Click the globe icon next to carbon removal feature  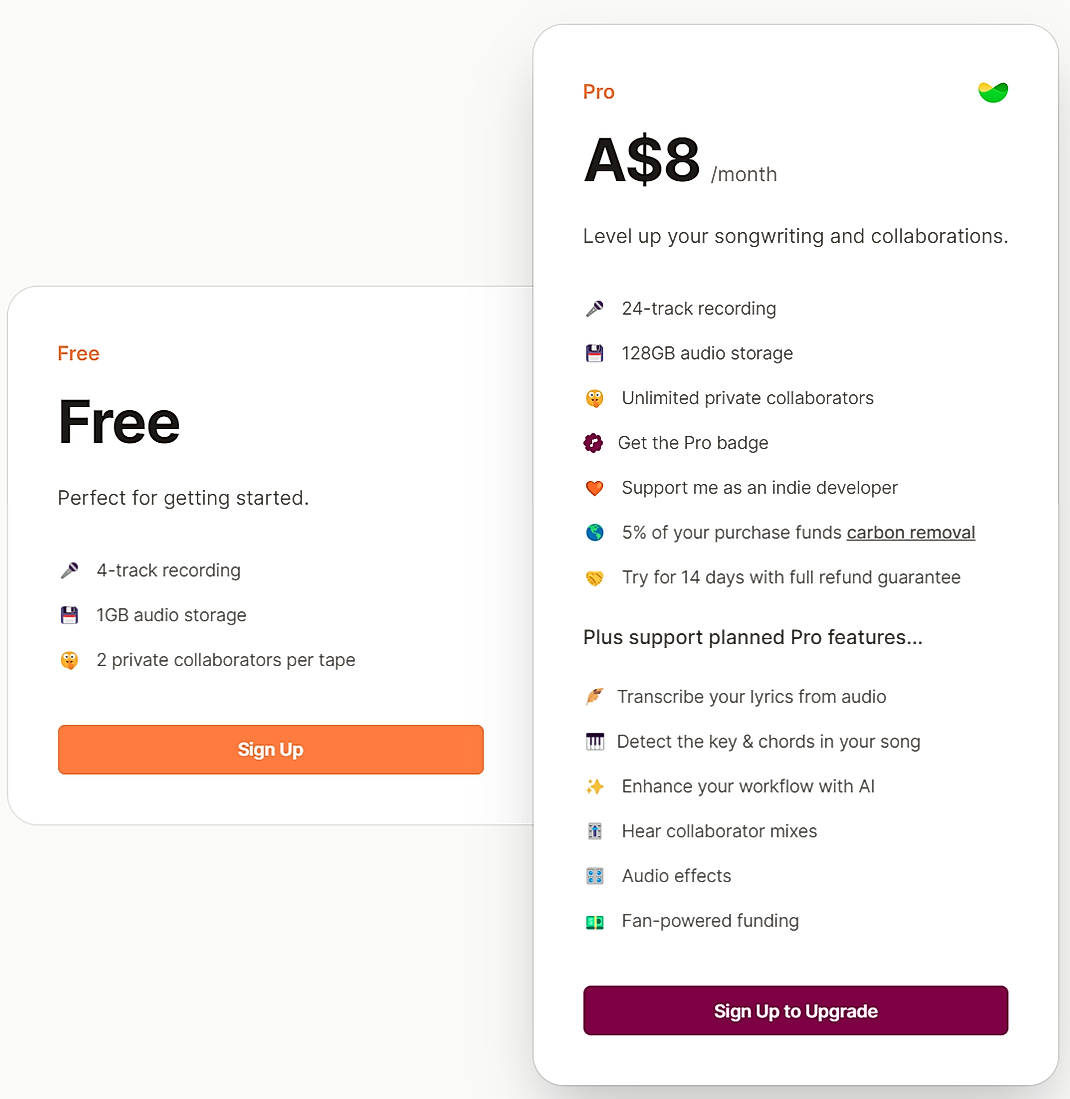597,532
